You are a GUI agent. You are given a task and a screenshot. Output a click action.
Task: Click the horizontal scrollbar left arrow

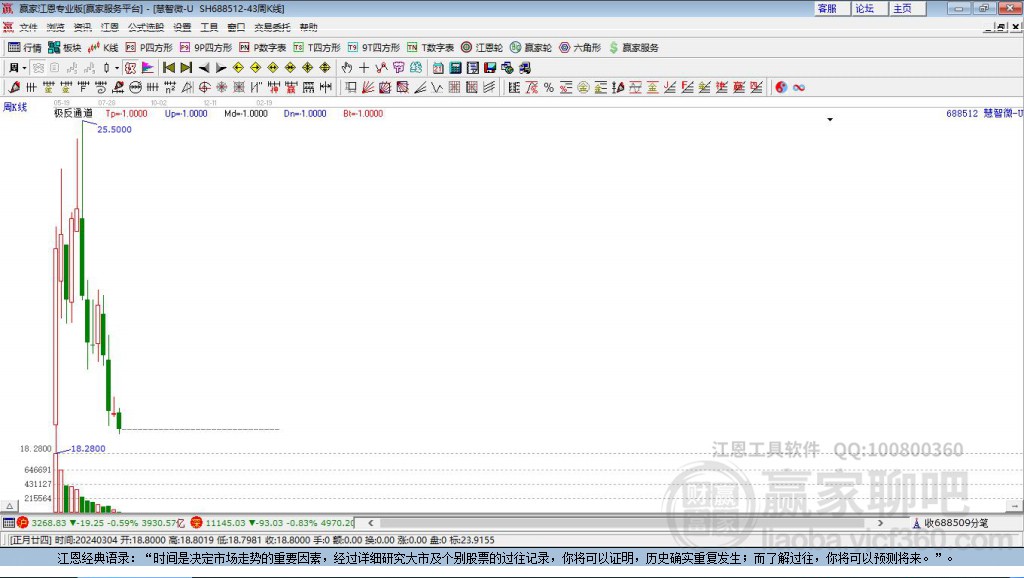coord(371,523)
